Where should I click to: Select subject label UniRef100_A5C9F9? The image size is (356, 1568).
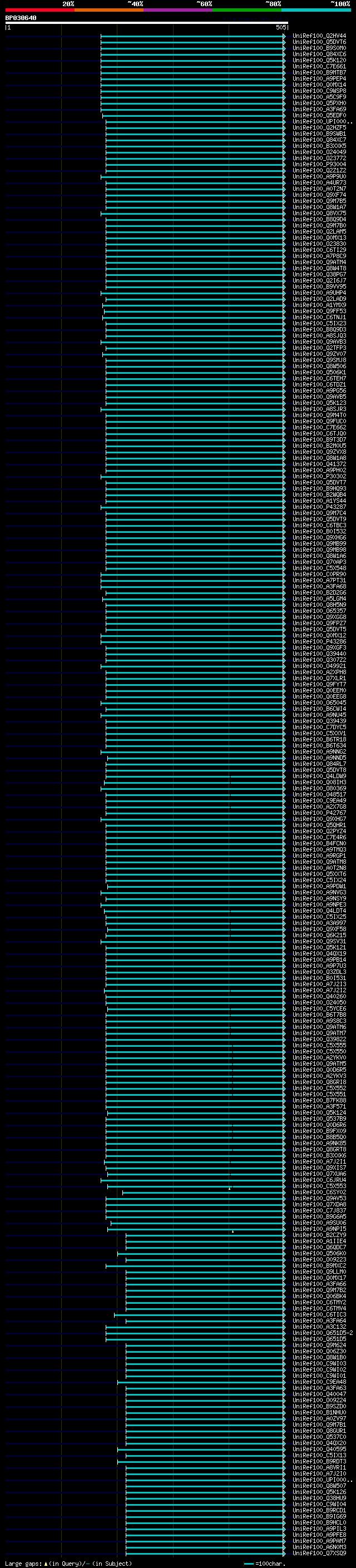coord(319,97)
